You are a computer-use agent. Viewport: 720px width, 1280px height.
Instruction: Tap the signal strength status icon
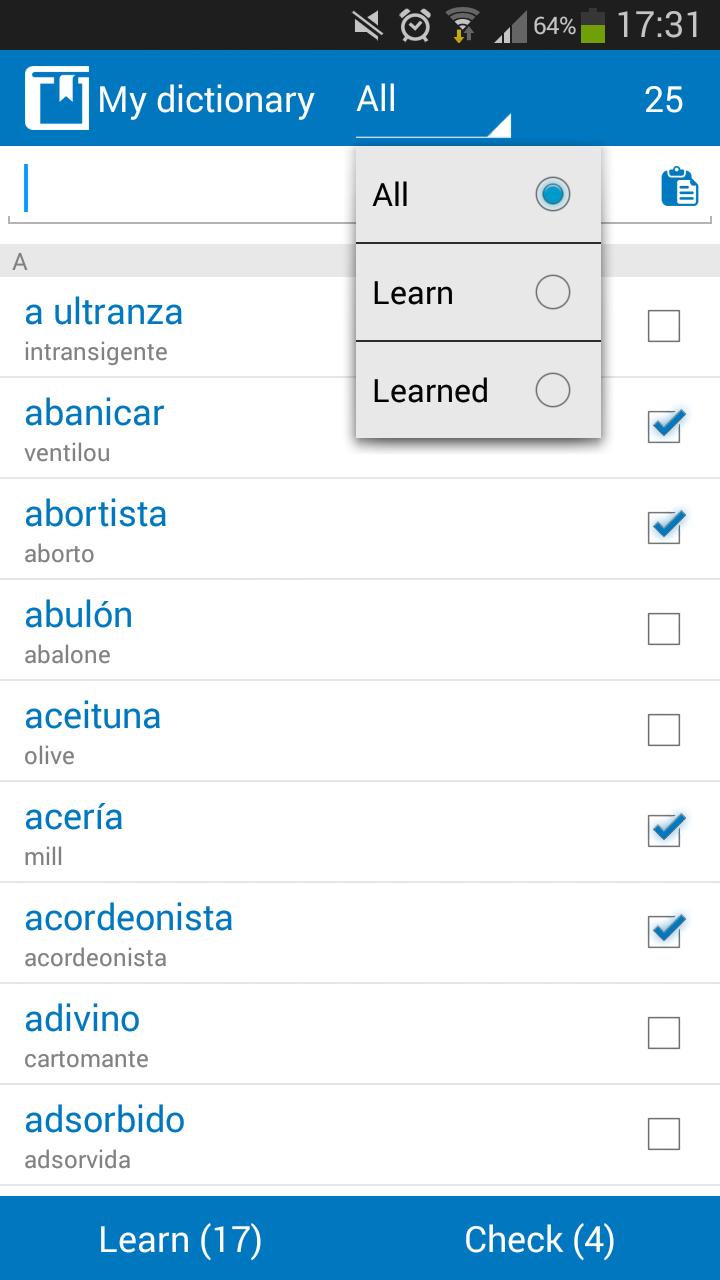click(511, 27)
